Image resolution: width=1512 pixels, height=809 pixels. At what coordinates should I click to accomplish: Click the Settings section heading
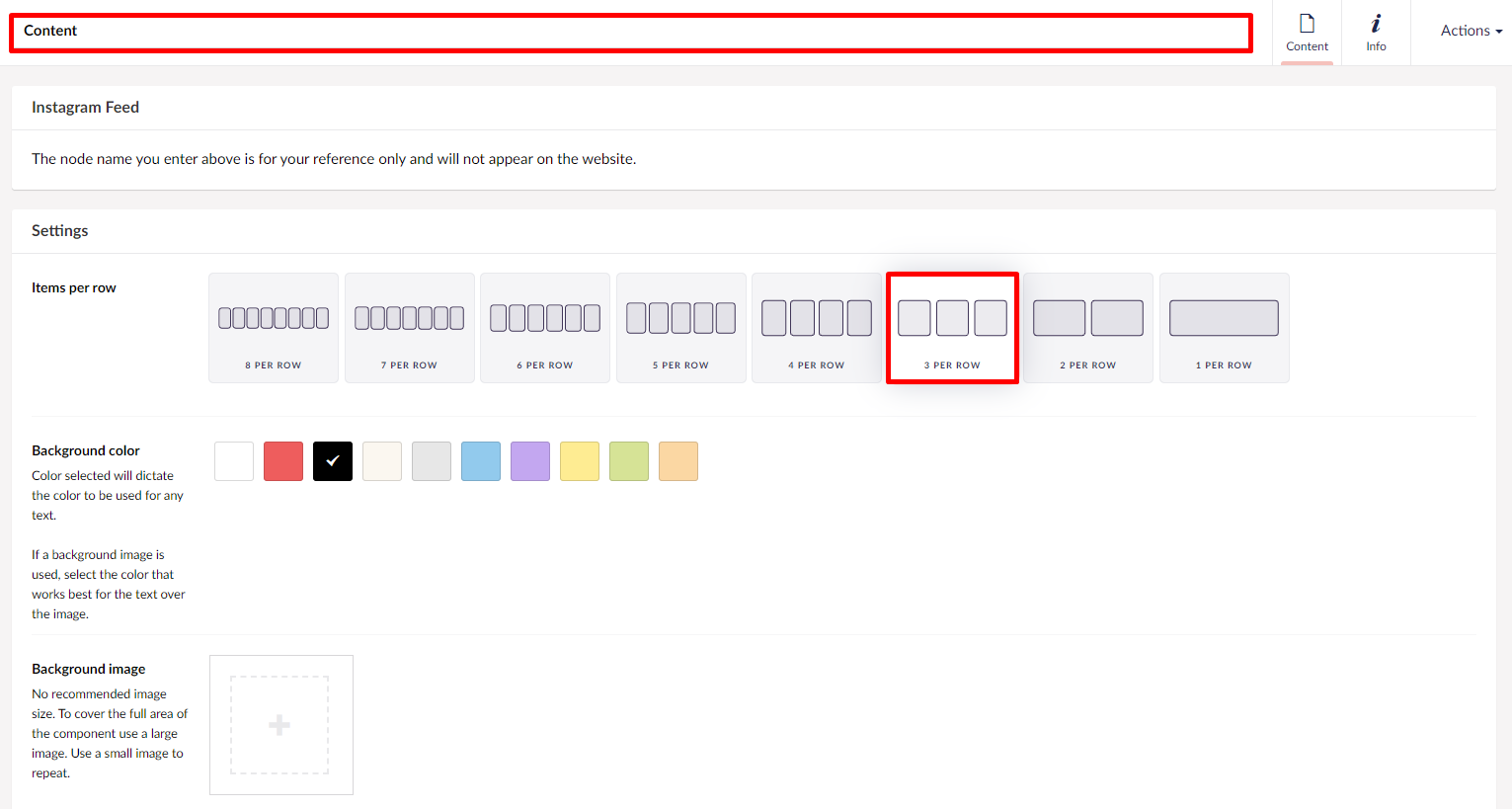point(60,231)
